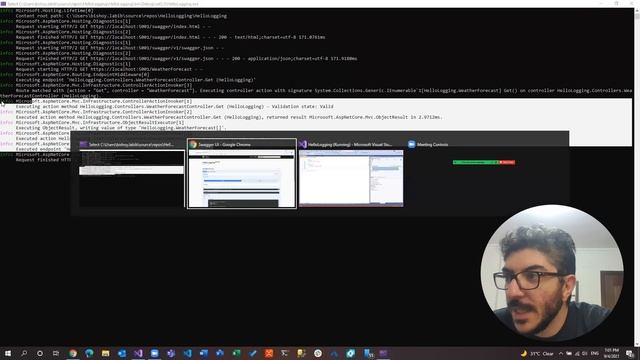This screenshot has height=360, width=640.
Task: Click the 'Content root path' console line
Action: pos(121,16)
